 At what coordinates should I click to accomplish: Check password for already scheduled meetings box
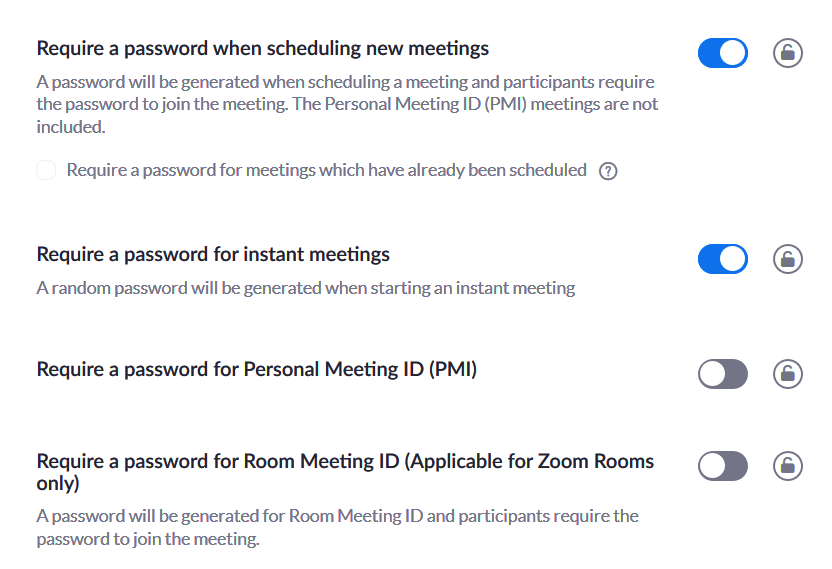[46, 170]
